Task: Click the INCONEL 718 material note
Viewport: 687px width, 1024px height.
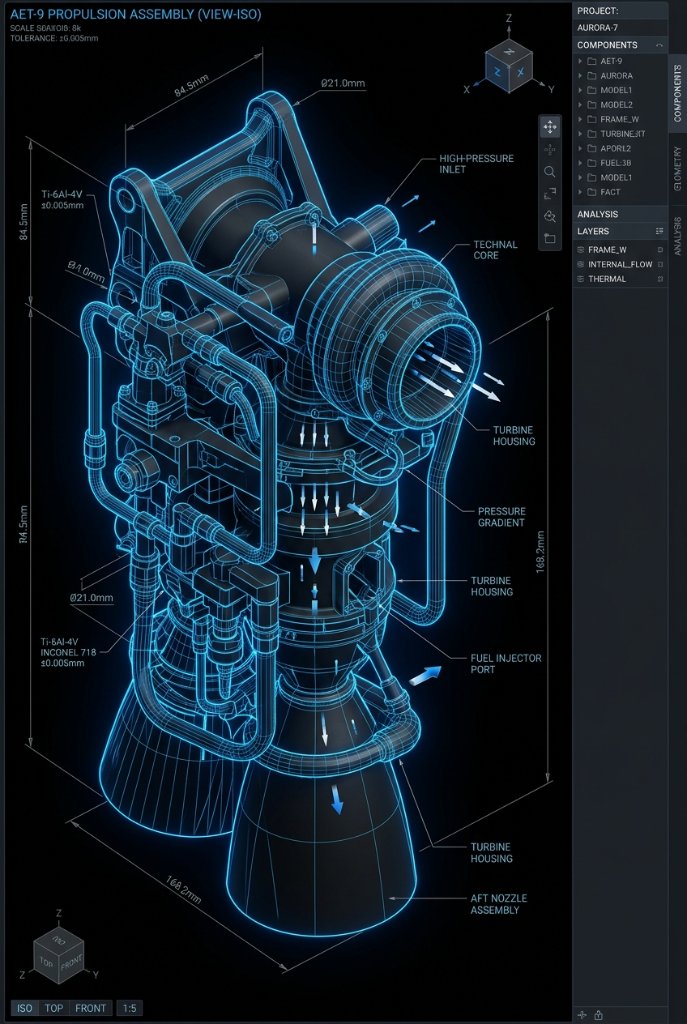Action: tap(68, 652)
